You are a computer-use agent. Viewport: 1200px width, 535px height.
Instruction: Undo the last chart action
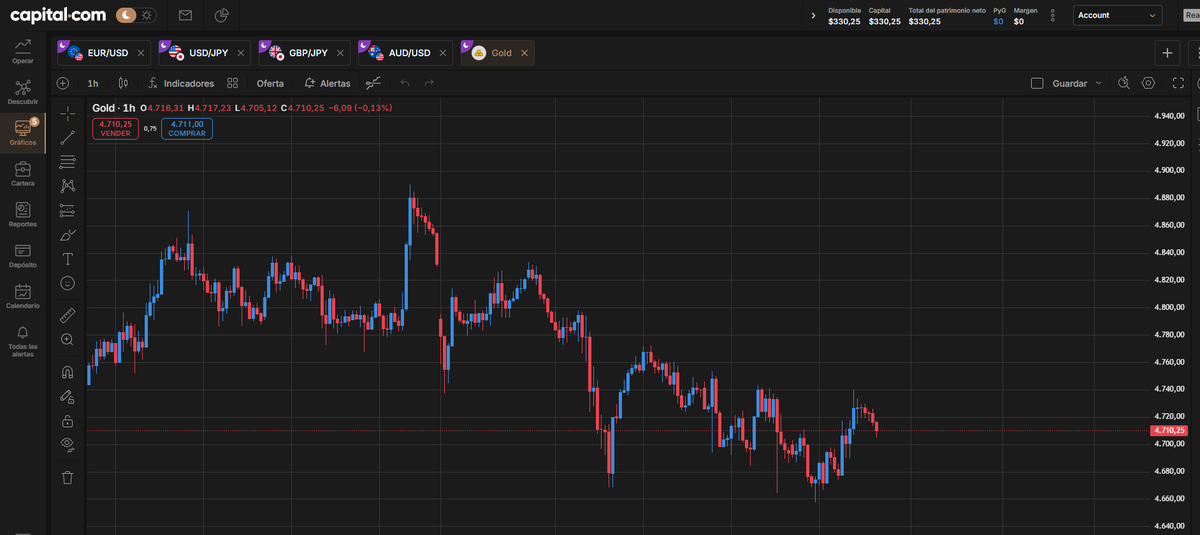[x=405, y=83]
